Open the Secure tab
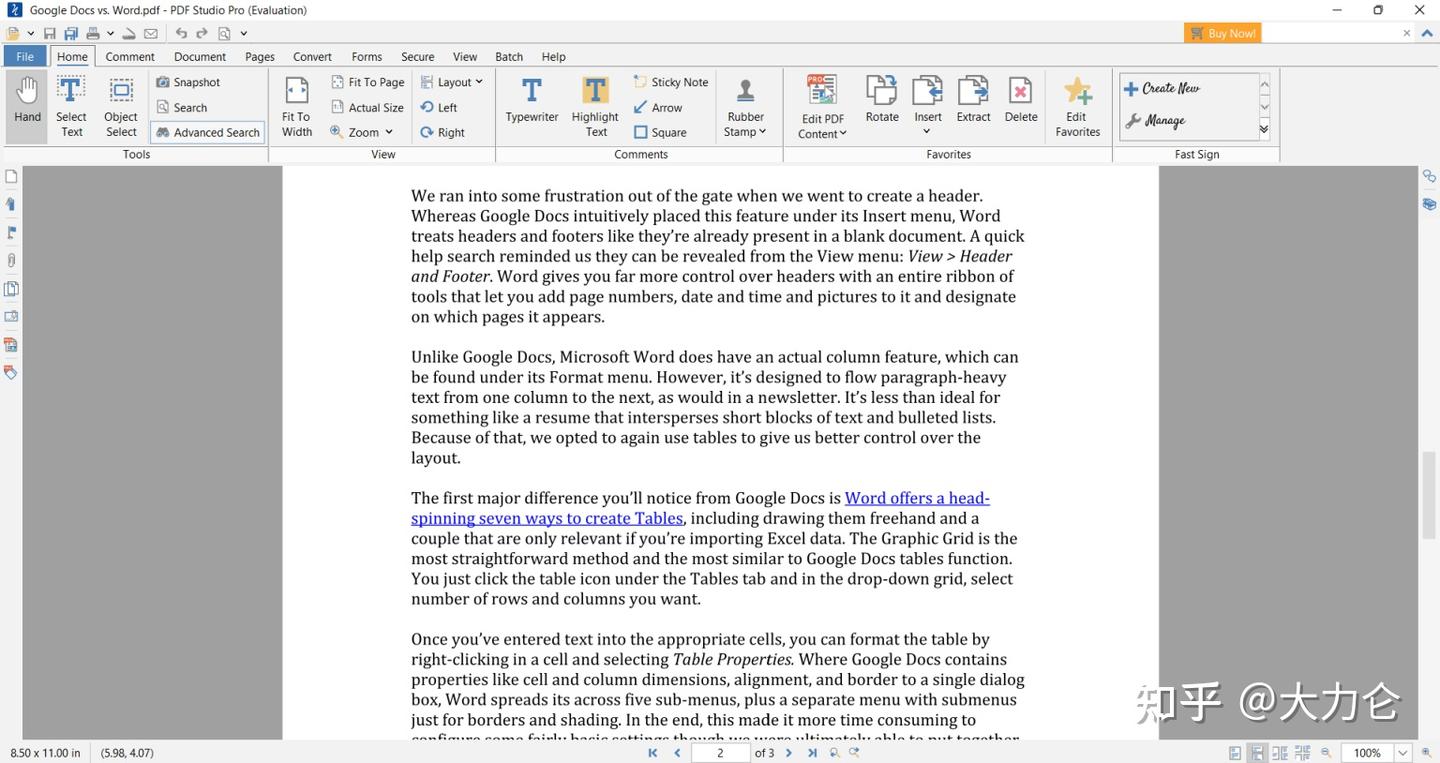The width and height of the screenshot is (1440, 763). [418, 56]
